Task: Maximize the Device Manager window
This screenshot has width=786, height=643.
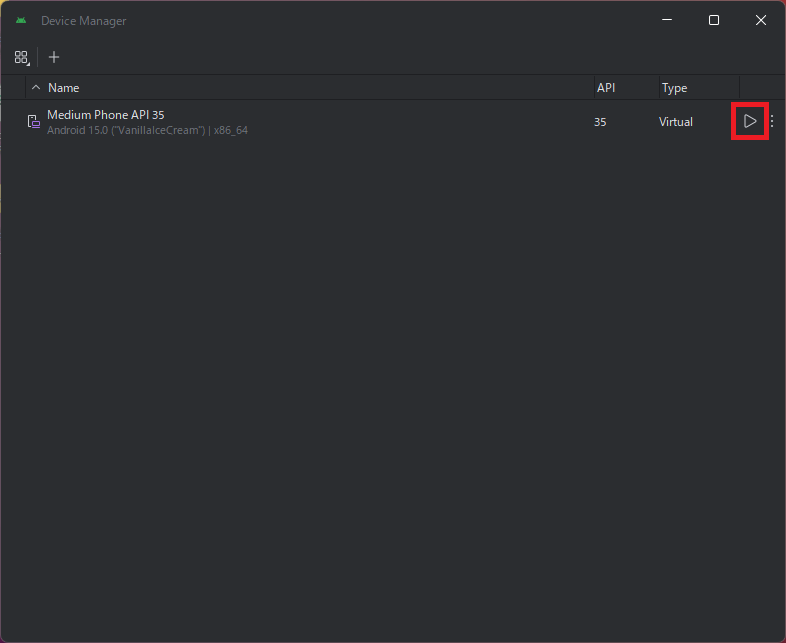Action: (x=714, y=20)
